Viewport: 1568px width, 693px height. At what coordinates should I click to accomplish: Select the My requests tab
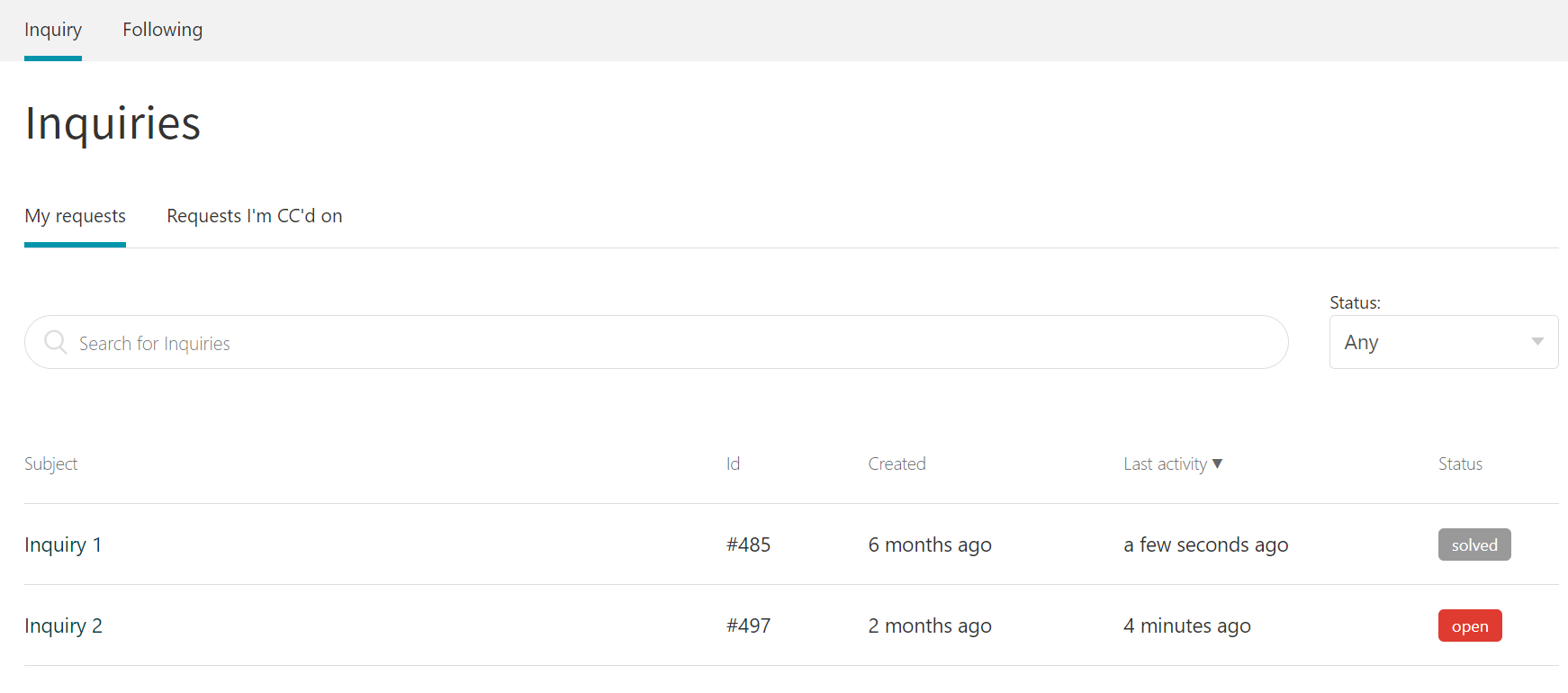[x=75, y=216]
